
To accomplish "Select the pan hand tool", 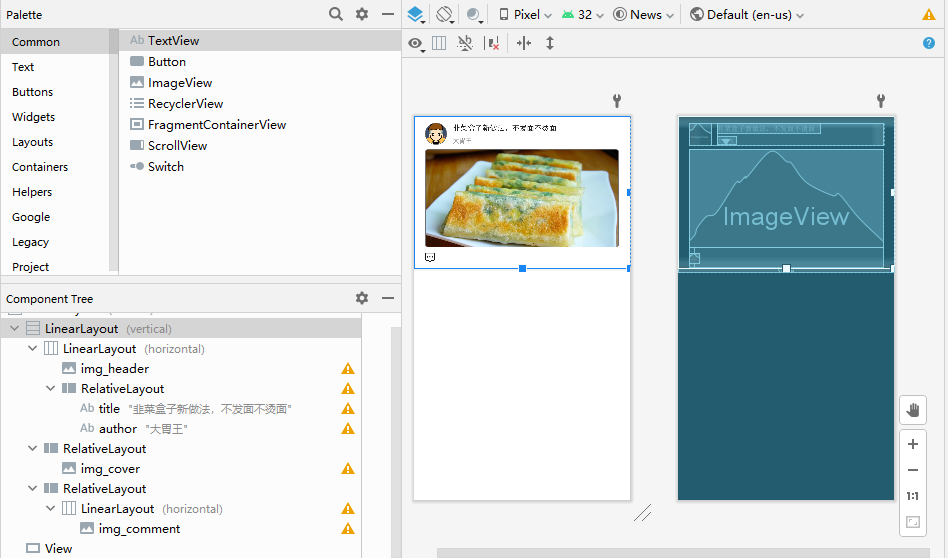I will point(912,410).
